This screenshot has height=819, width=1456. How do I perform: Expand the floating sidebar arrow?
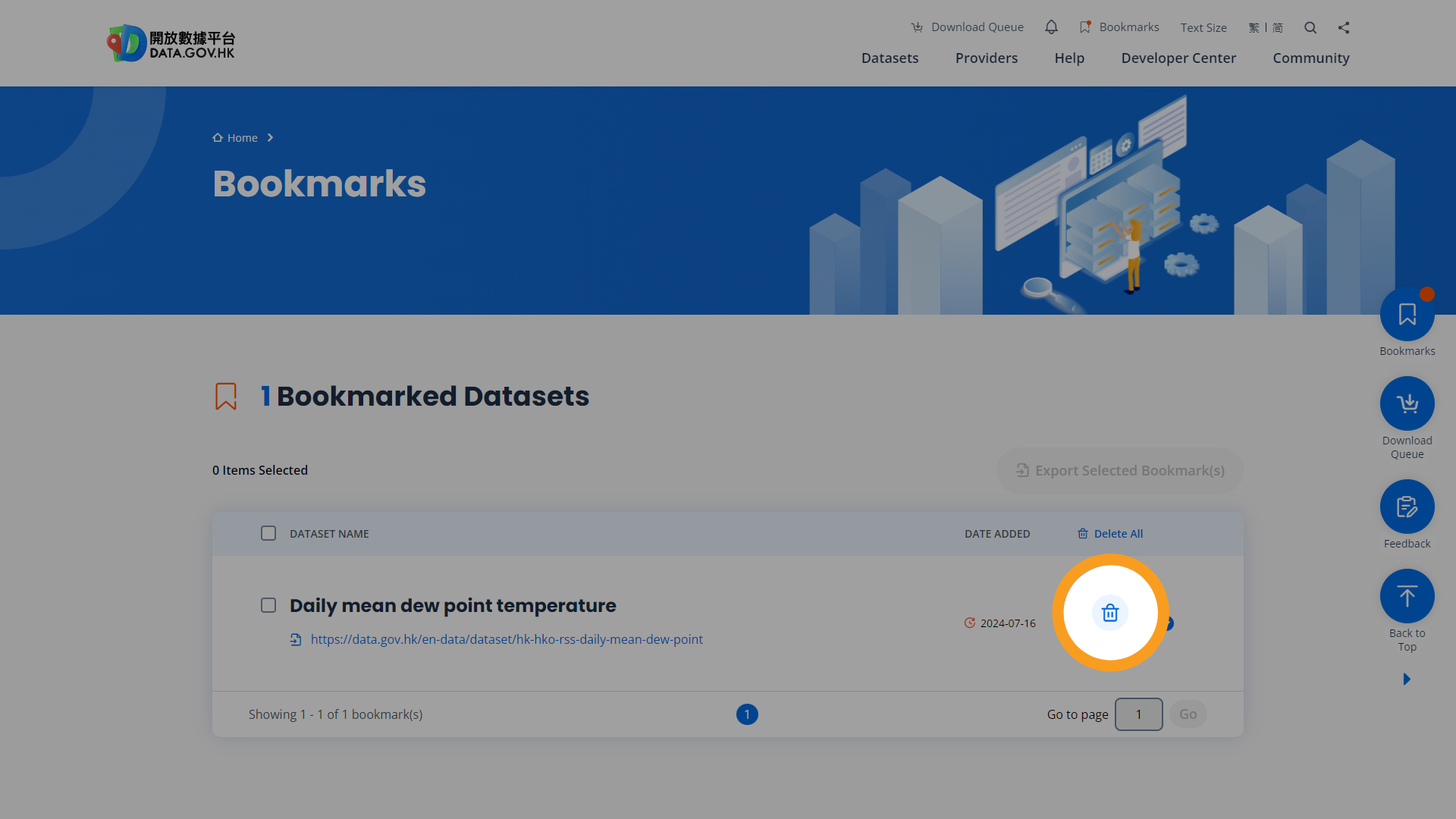click(1407, 679)
